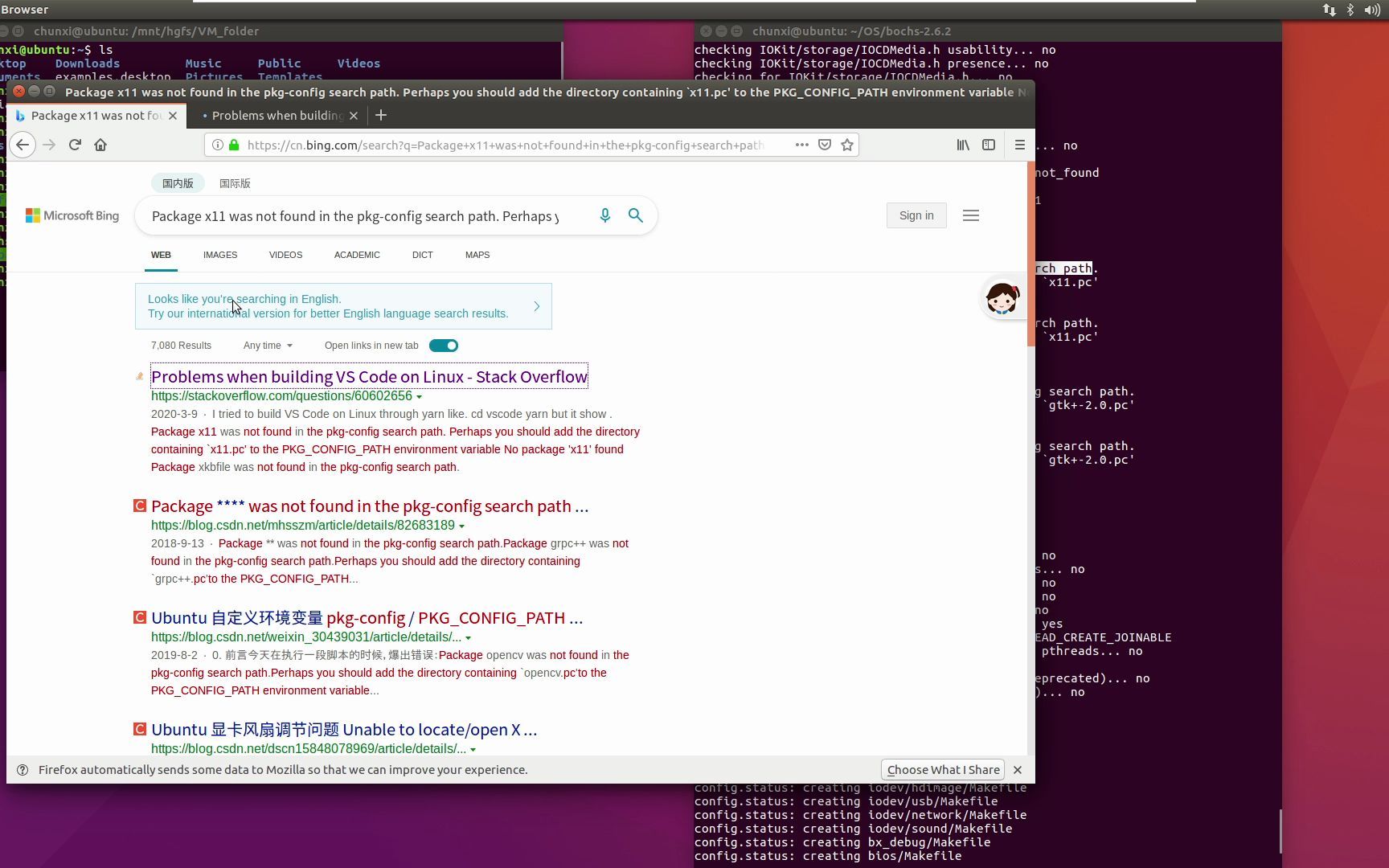1389x868 pixels.
Task: Switch to the 'Problems when building' tab
Action: [277, 116]
